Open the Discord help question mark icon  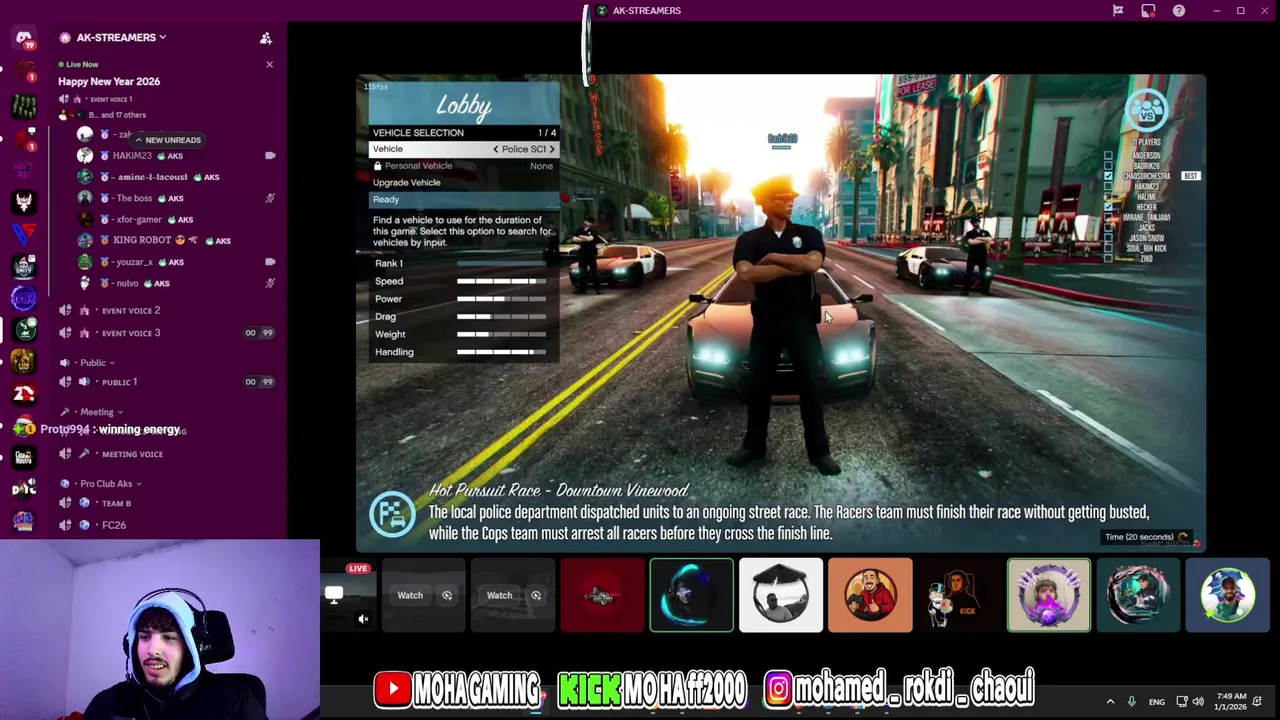(x=1179, y=11)
